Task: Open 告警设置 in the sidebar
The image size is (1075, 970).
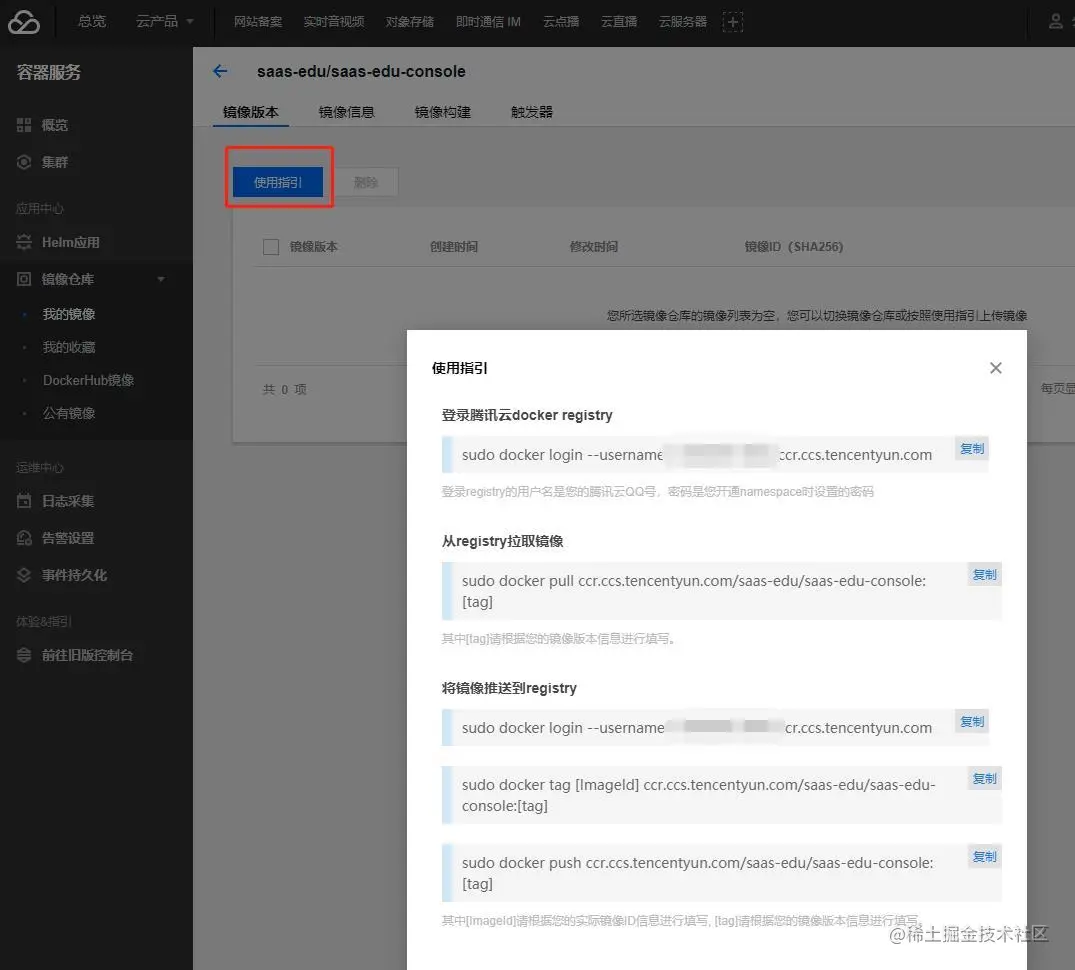Action: [68, 538]
